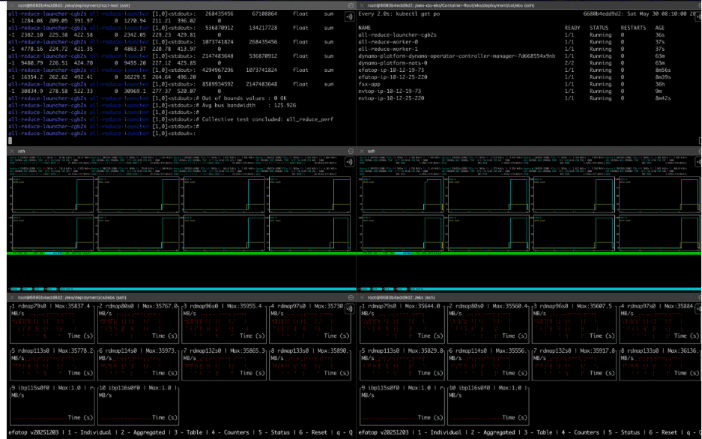This screenshot has width=702, height=439.
Task: Click '1 - Individual' in the left efatop footer
Action: coord(89,432)
